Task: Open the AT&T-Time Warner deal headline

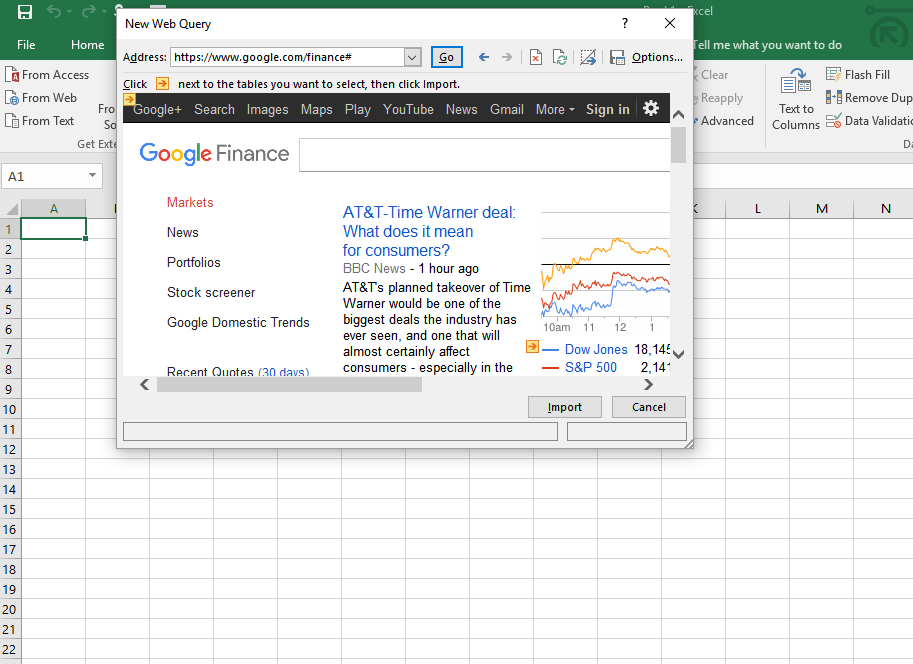Action: [429, 231]
